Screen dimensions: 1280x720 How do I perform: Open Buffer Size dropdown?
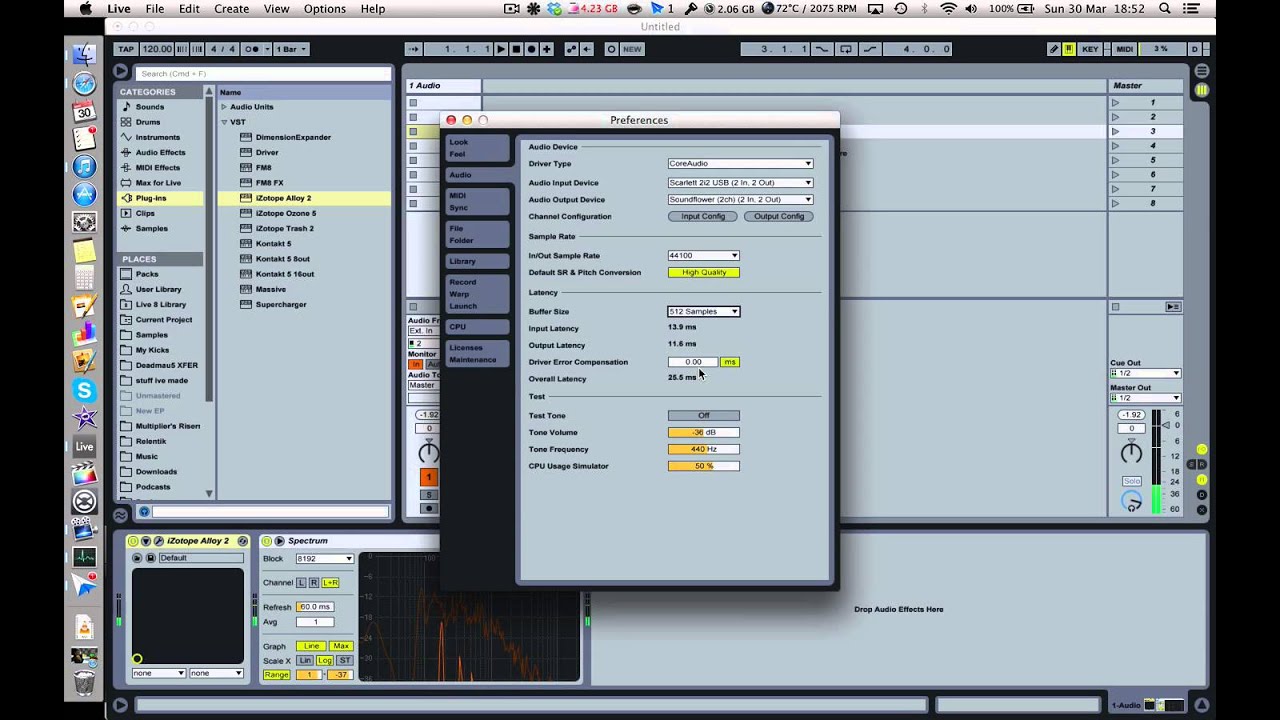point(704,311)
